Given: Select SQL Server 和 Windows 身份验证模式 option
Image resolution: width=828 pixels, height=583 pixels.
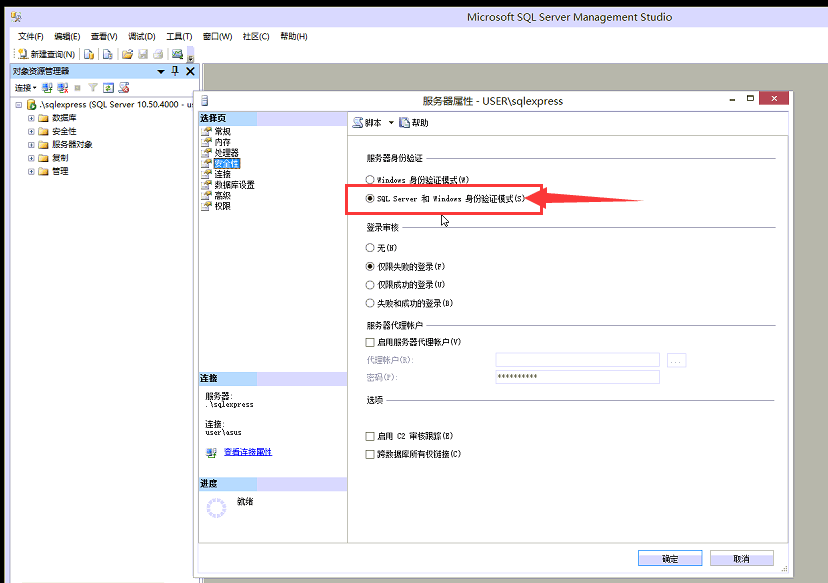Looking at the screenshot, I should pyautogui.click(x=370, y=199).
